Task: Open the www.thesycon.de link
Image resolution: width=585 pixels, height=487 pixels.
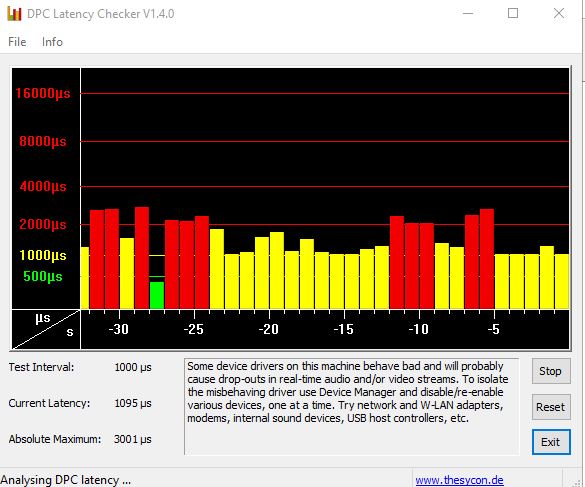Action: 459,480
